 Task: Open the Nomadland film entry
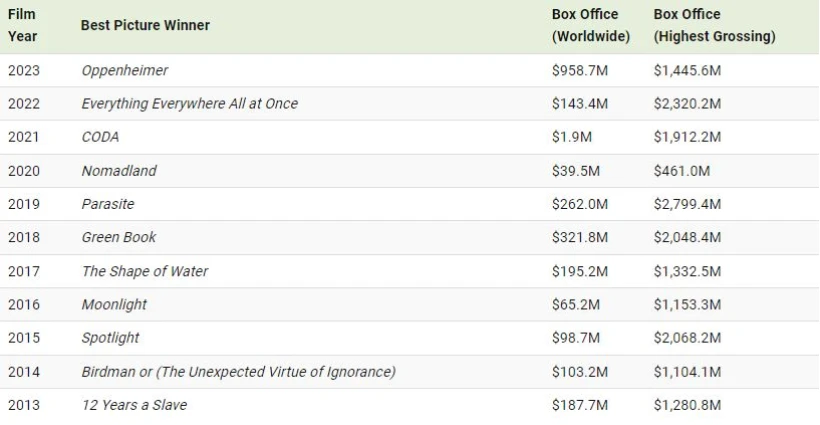point(119,171)
